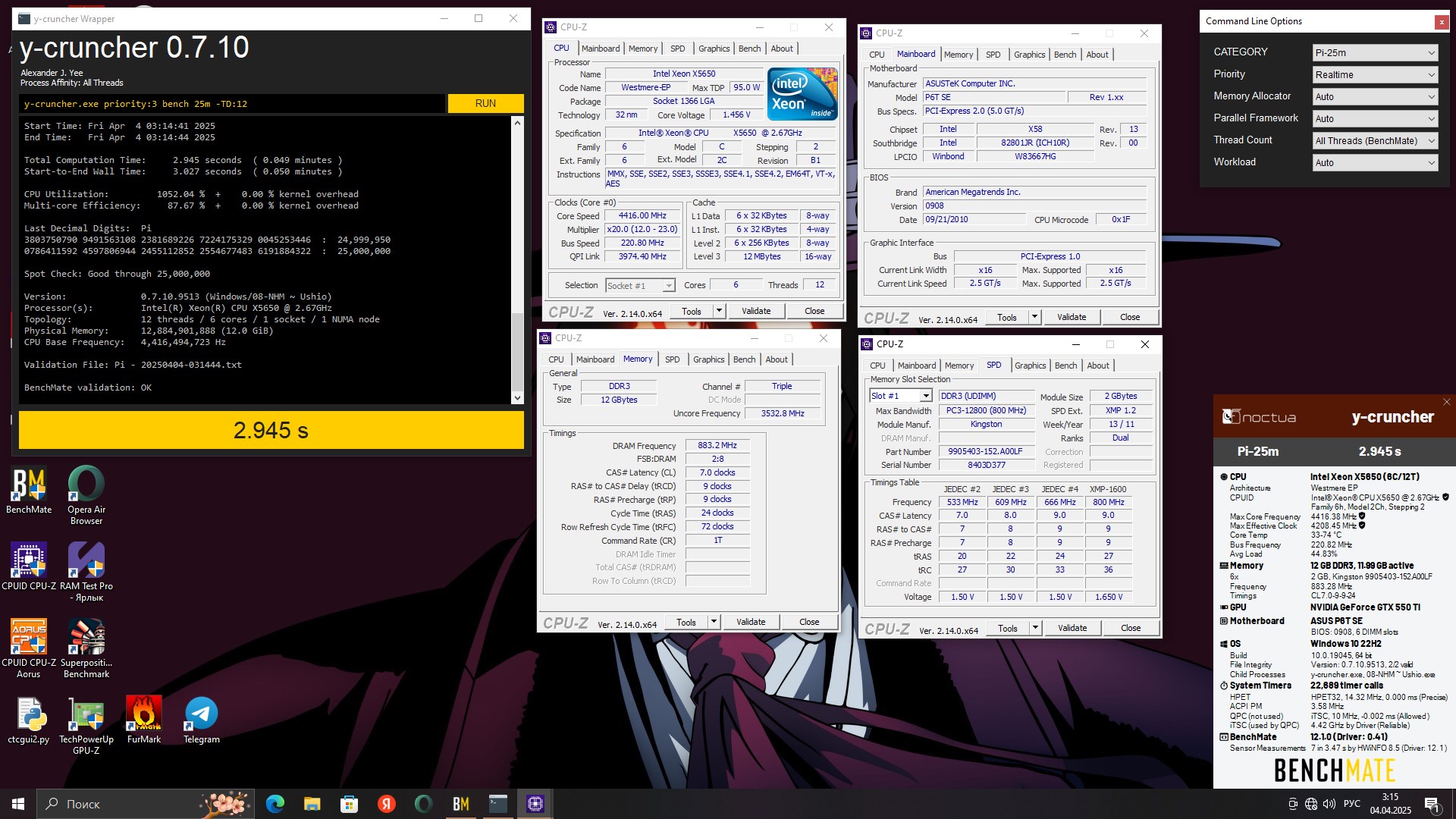Open BenchMate desktop shortcut
Image resolution: width=1456 pixels, height=819 pixels.
(29, 491)
